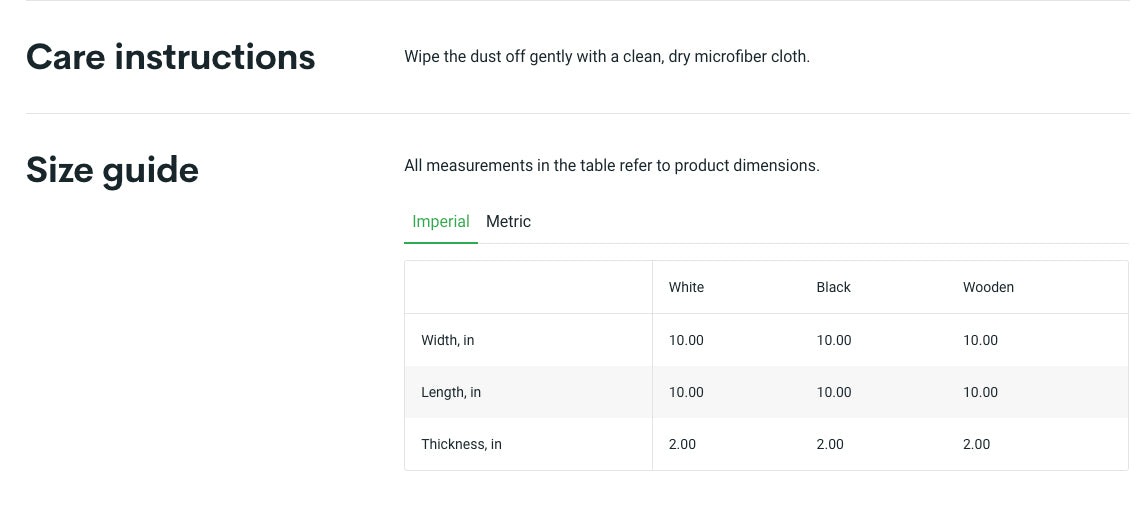Switch to the Metric tab
1146x509 pixels.
click(508, 221)
